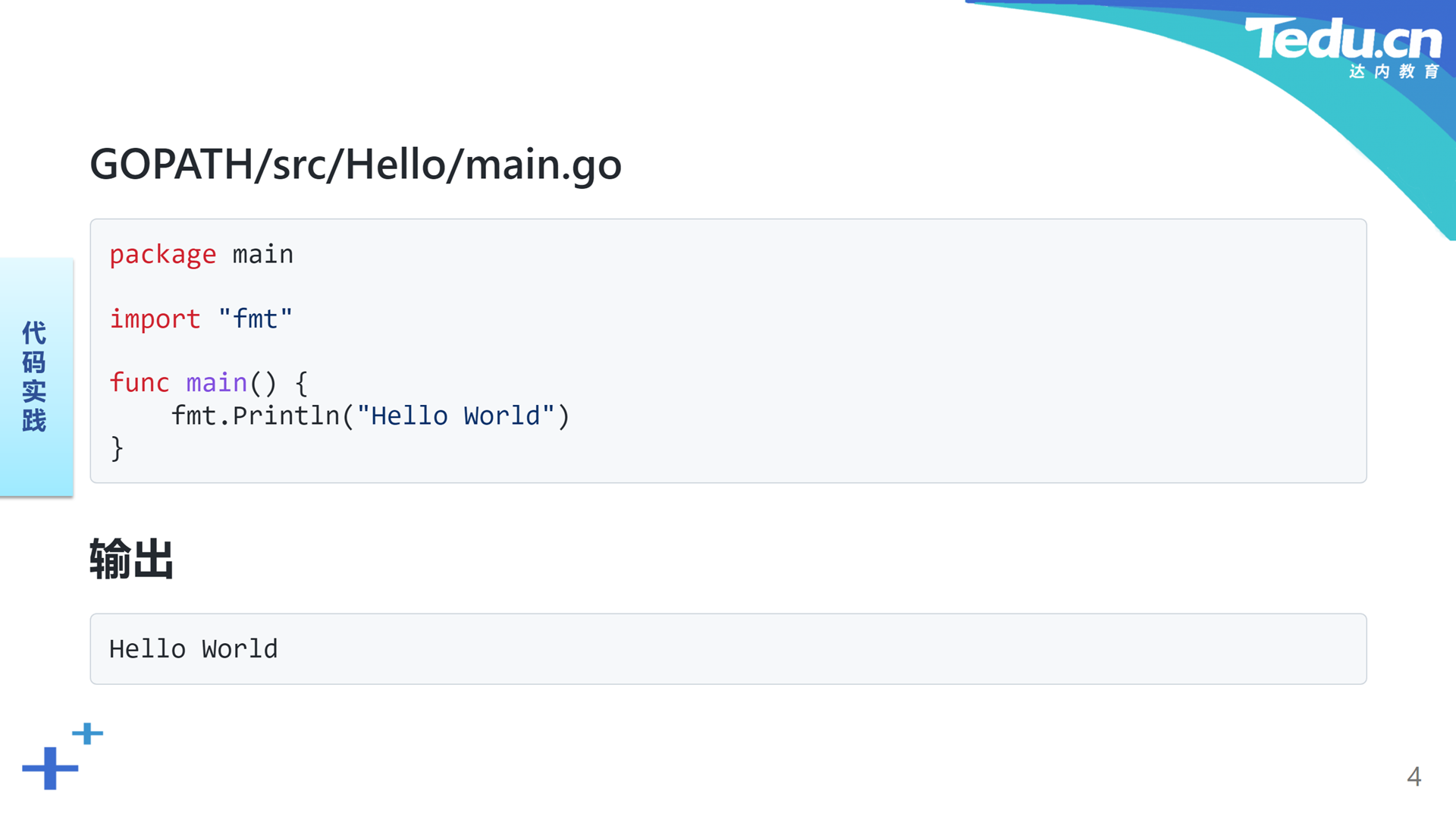Image resolution: width=1456 pixels, height=819 pixels.
Task: Click the closing curly brace
Action: (x=117, y=448)
